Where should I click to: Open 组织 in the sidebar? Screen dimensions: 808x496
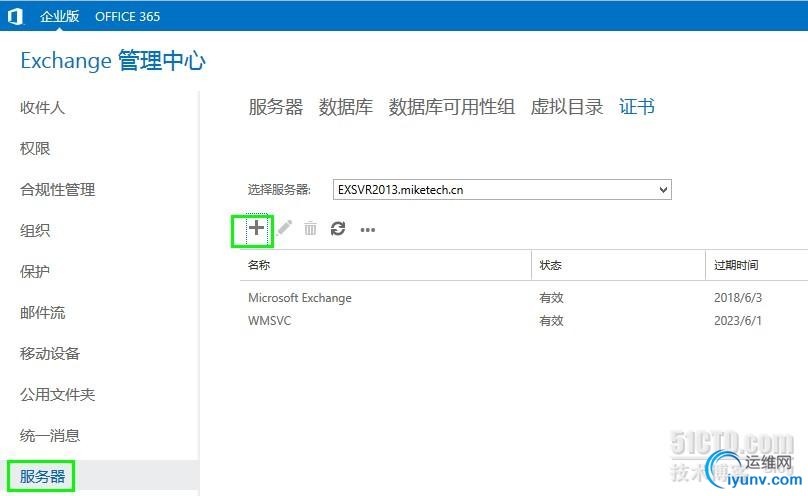pos(35,230)
